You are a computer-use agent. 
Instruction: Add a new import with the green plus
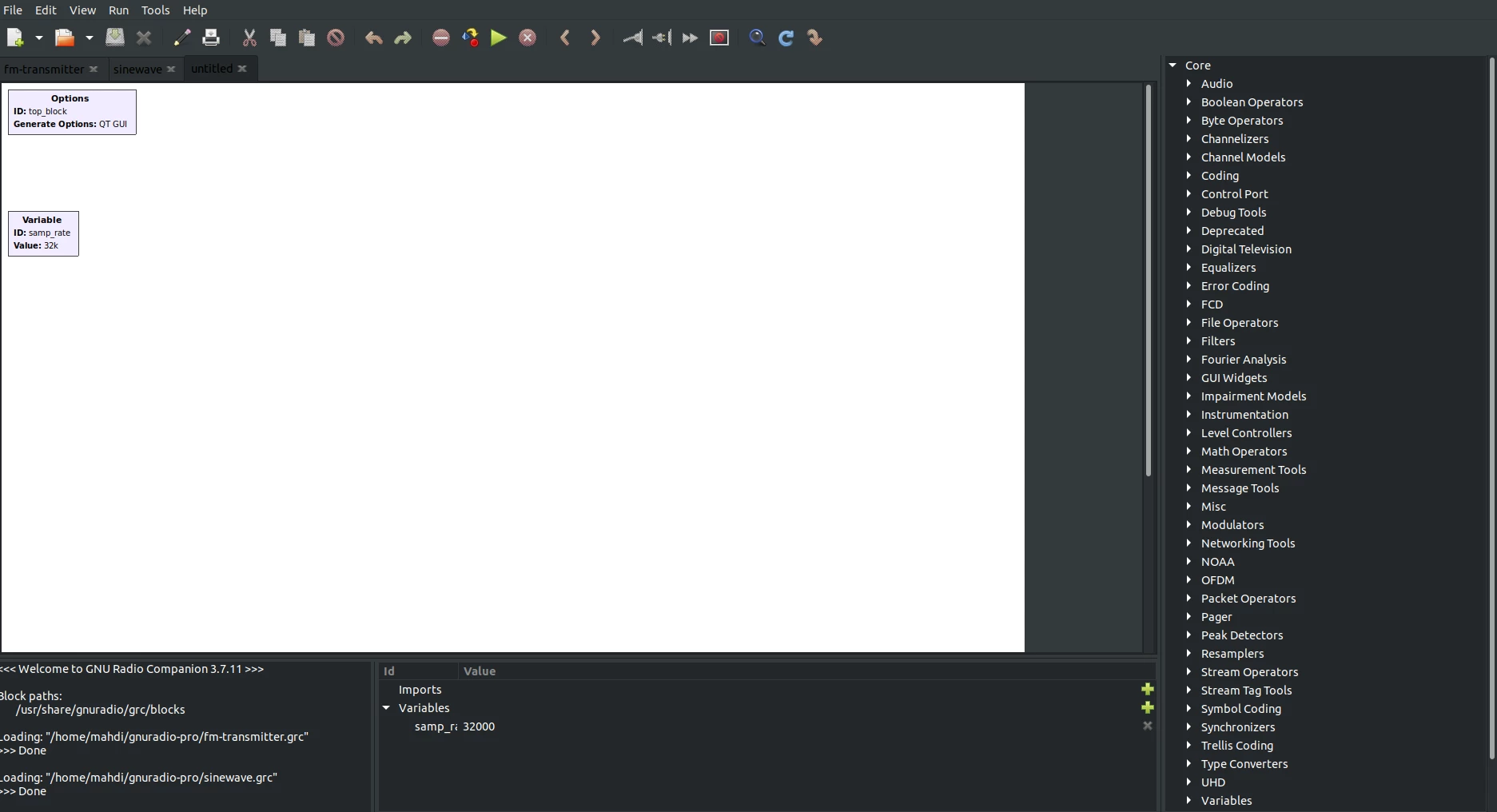(1148, 689)
